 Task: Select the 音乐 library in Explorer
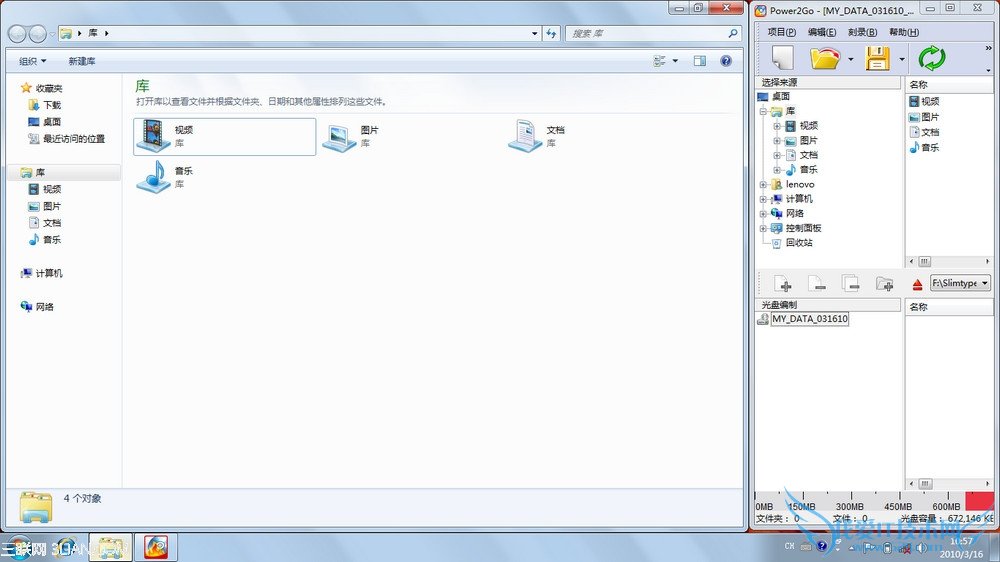point(165,177)
